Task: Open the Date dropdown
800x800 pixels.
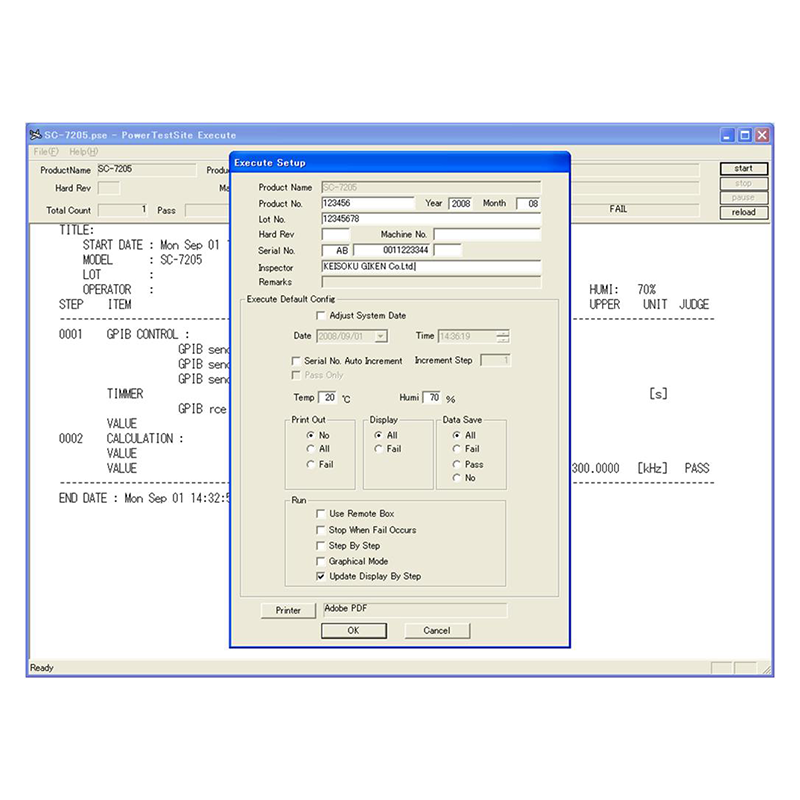Action: click(x=381, y=336)
